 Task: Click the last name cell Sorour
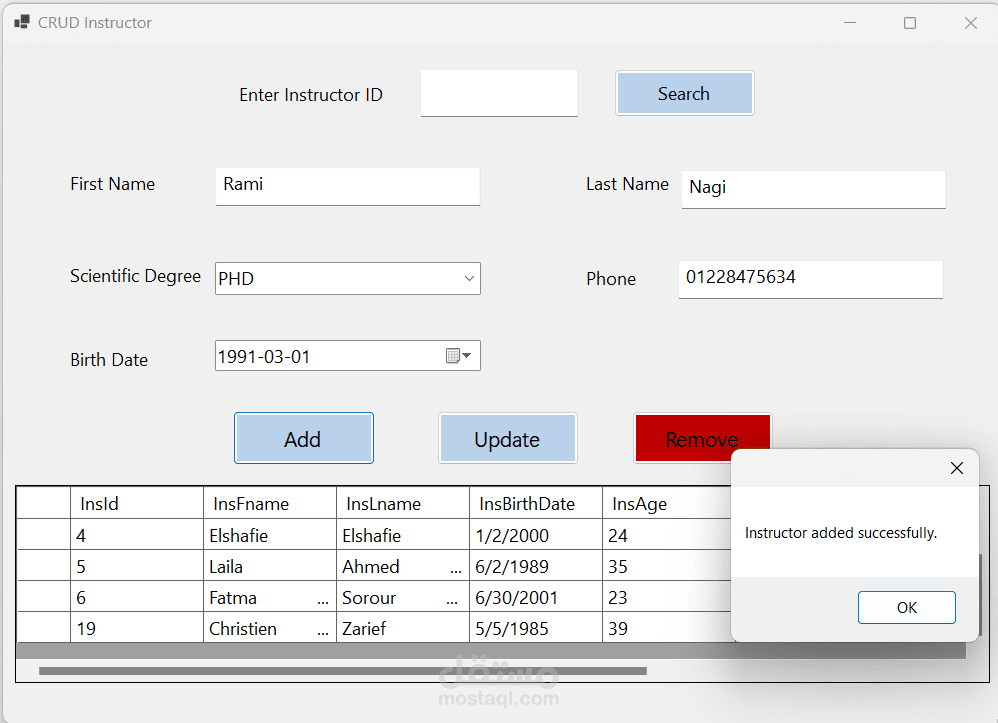coord(403,597)
